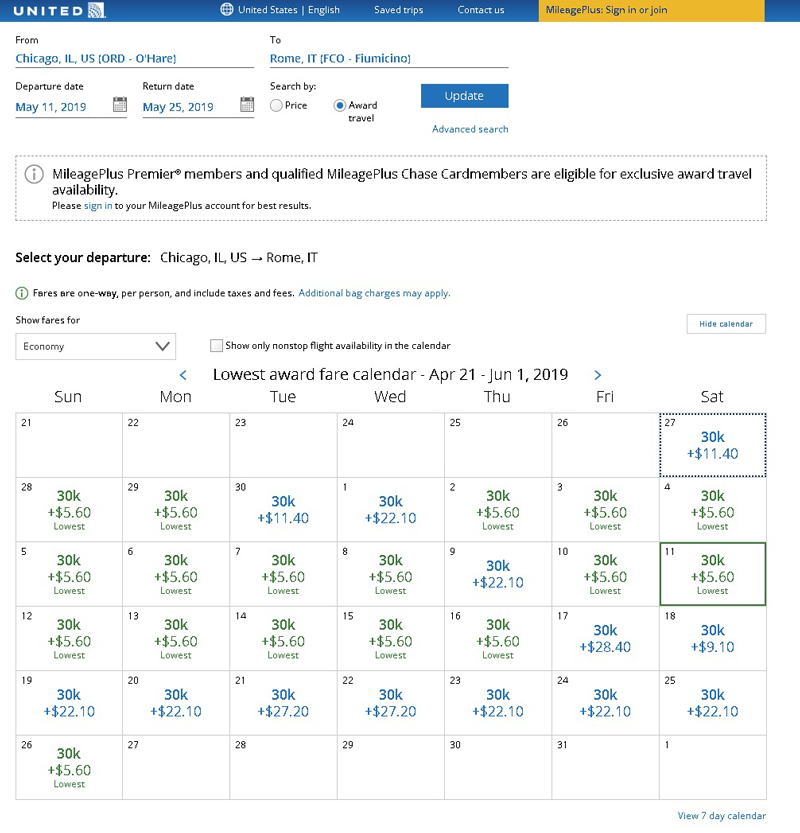Click the Hide calendar button

726,324
